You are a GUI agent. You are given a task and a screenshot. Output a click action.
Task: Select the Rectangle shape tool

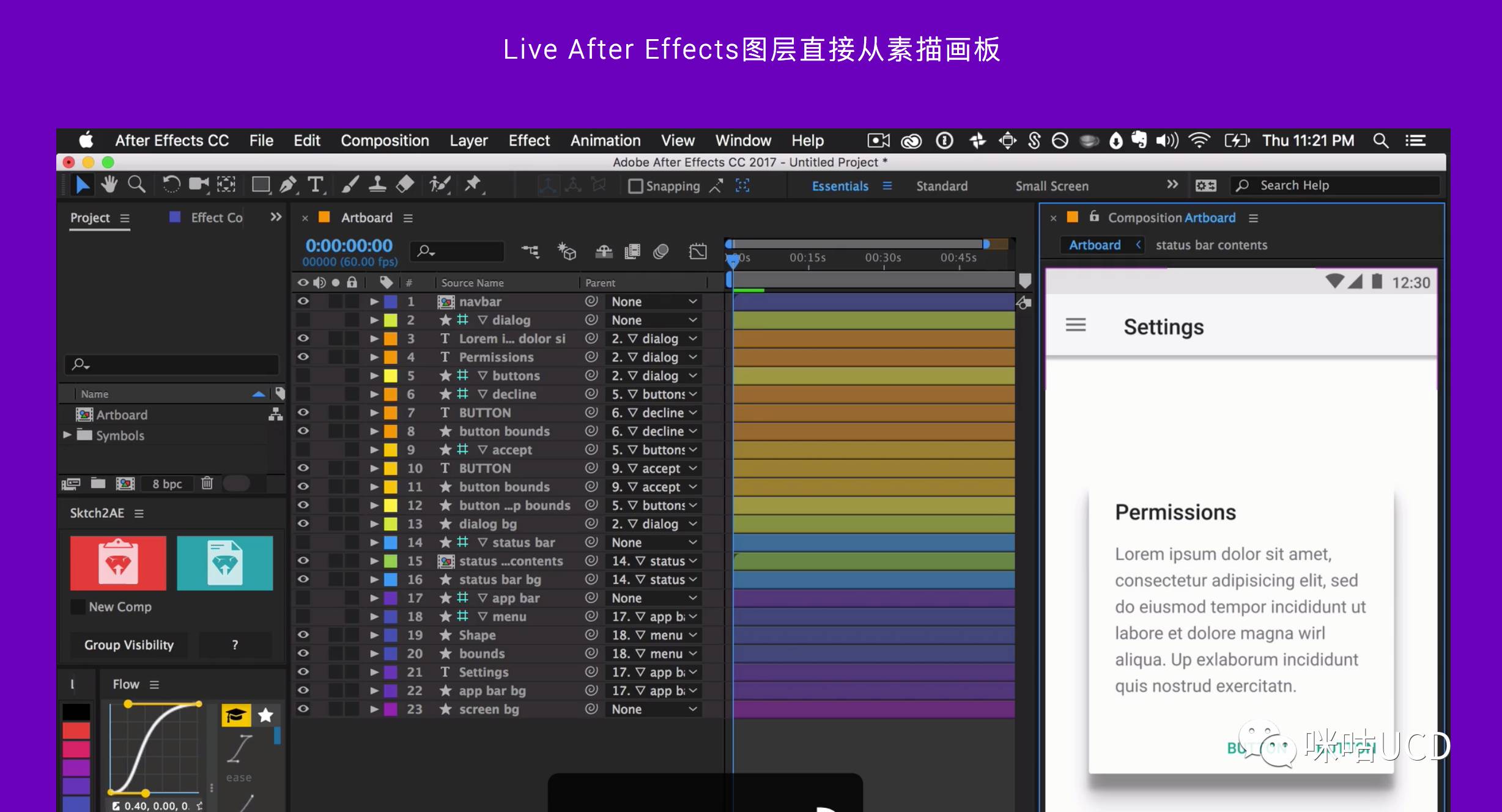point(261,185)
